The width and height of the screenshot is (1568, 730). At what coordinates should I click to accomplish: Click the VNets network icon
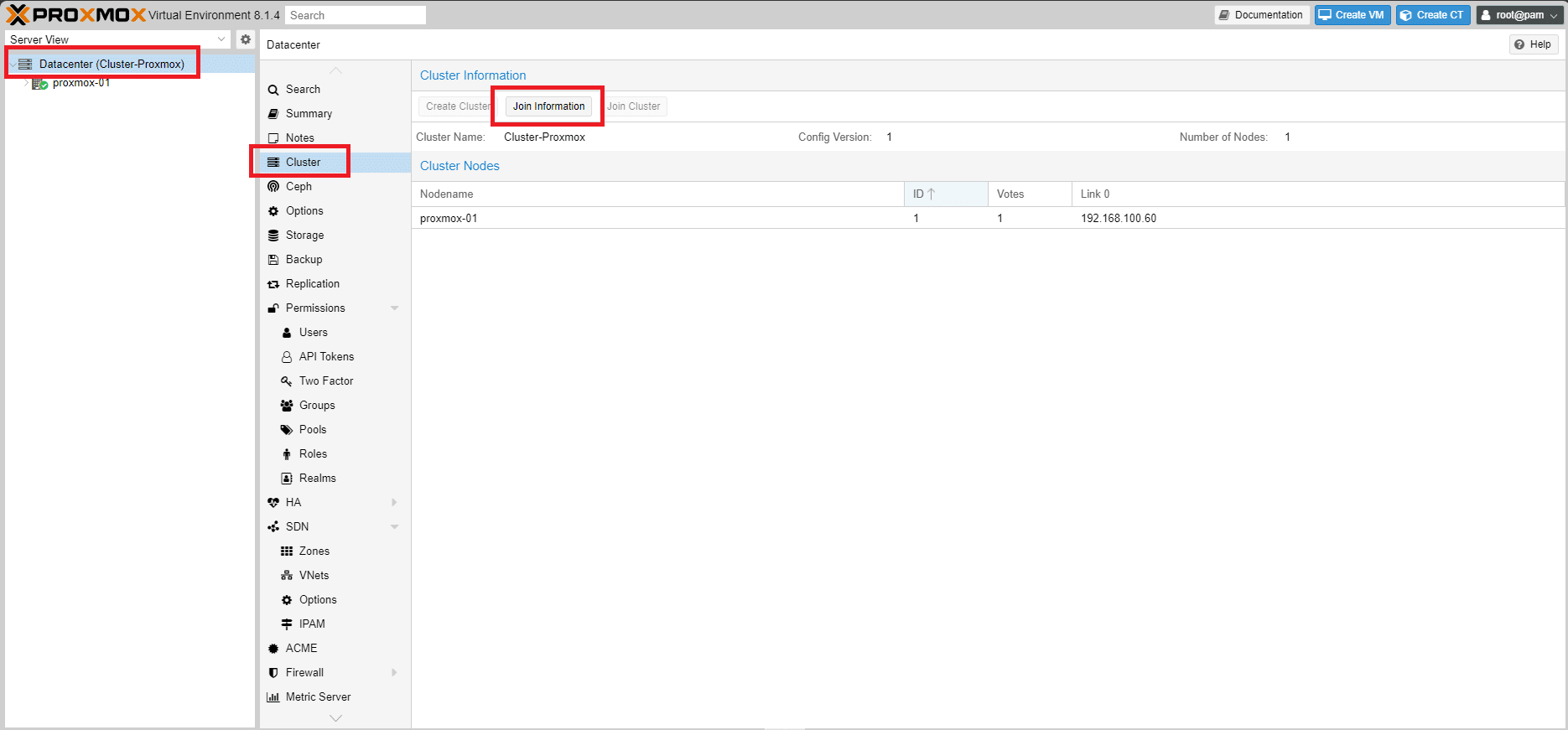click(287, 576)
